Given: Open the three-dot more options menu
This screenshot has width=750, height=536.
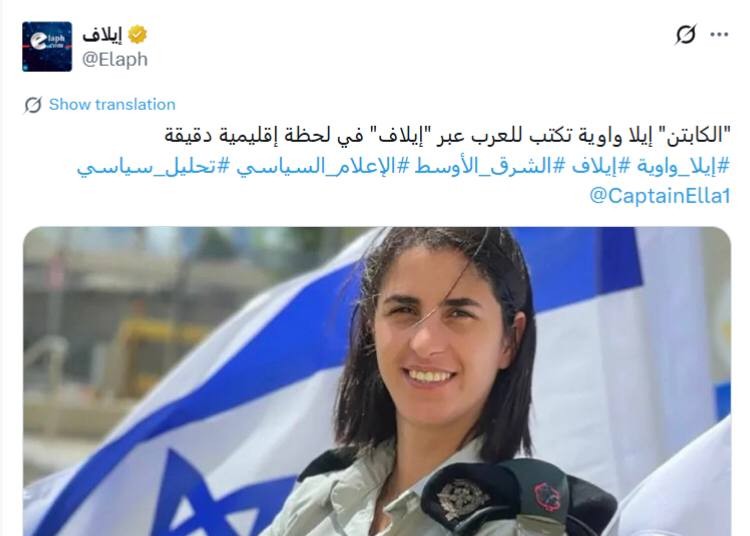Looking at the screenshot, I should point(719,34).
